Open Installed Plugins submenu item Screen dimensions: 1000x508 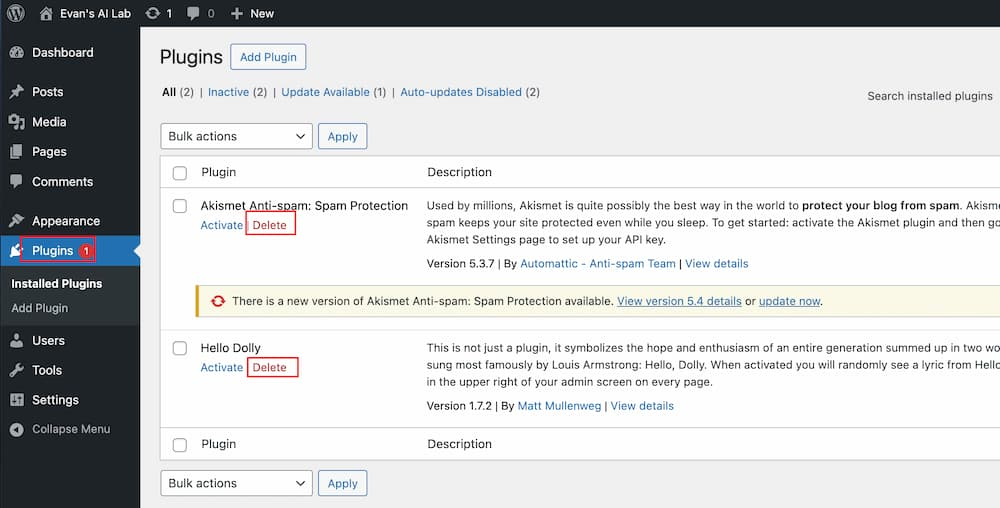(57, 284)
